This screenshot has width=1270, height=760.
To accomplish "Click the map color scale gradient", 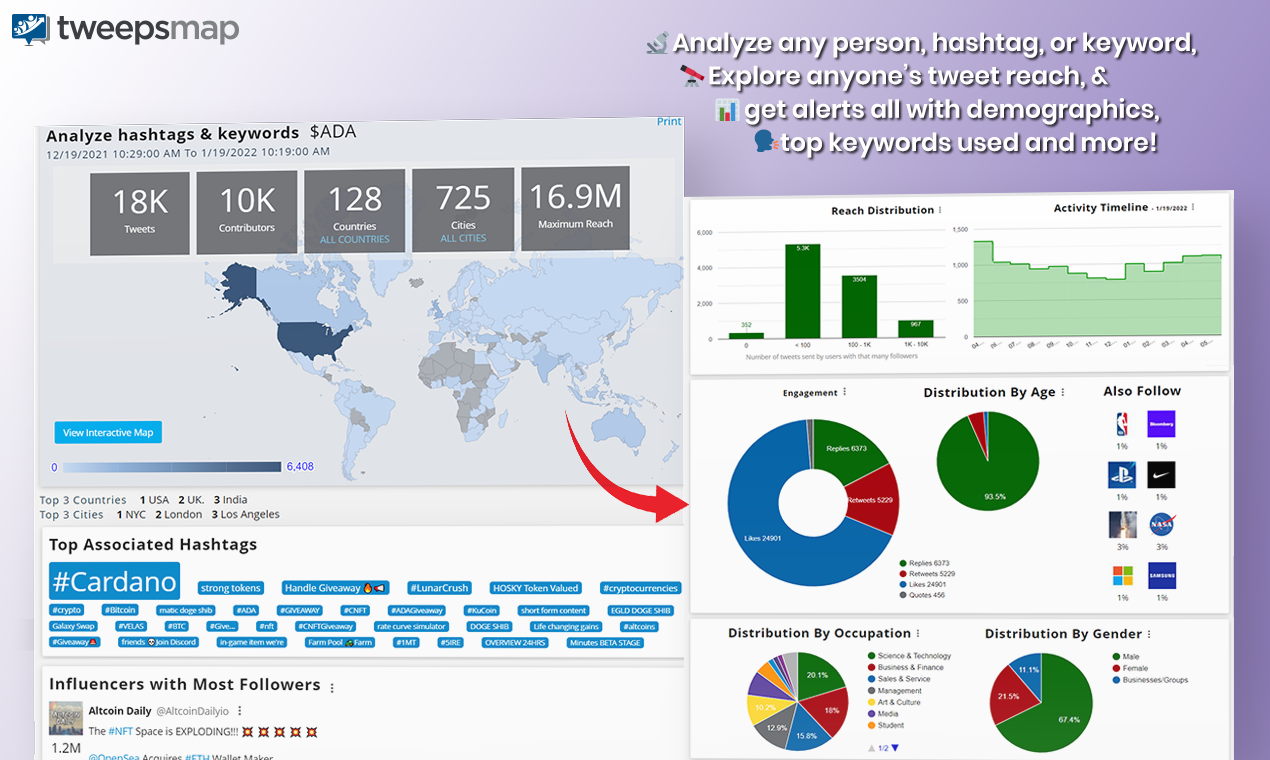I will (x=170, y=466).
